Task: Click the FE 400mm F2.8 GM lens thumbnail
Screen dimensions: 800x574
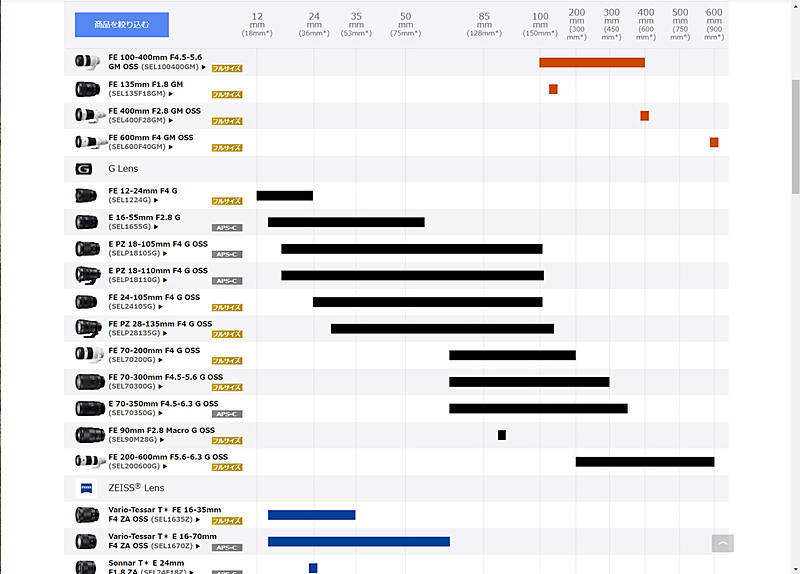Action: click(90, 115)
